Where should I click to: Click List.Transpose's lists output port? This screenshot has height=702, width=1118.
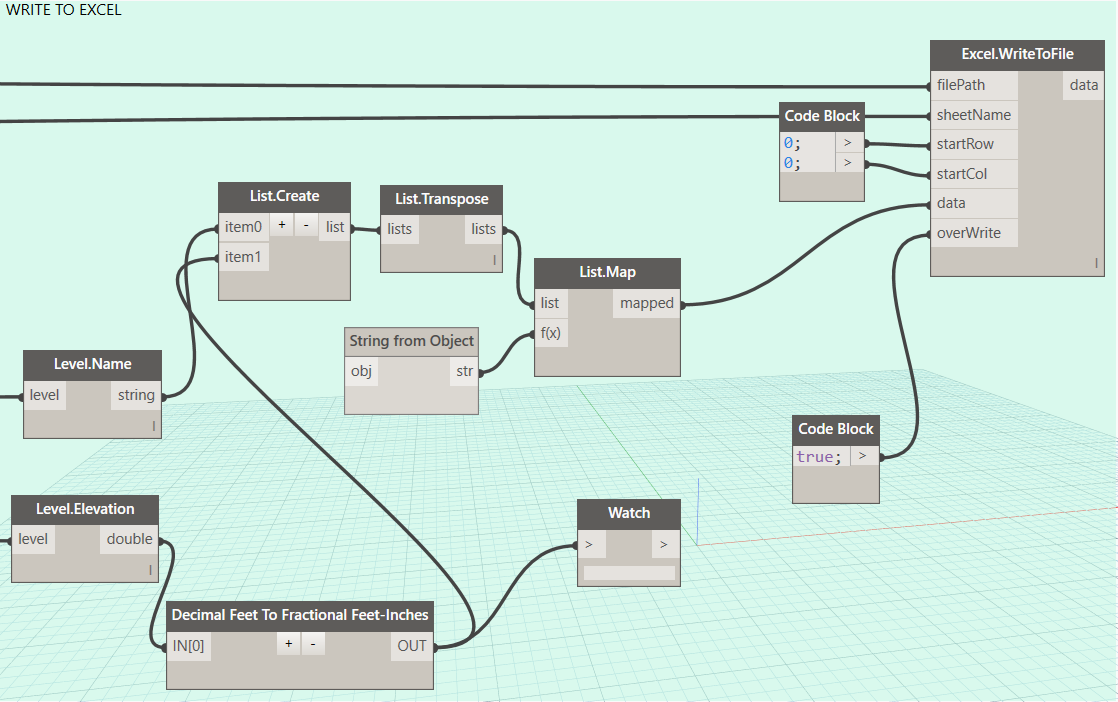point(483,229)
